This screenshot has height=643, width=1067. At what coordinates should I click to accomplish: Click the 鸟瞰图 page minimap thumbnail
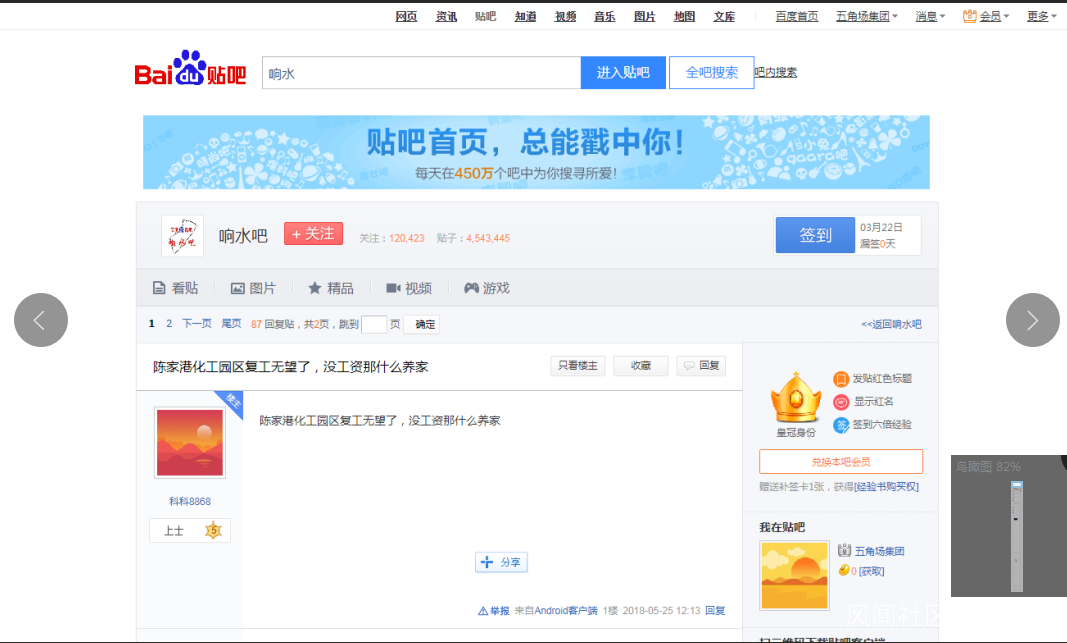point(1017,536)
